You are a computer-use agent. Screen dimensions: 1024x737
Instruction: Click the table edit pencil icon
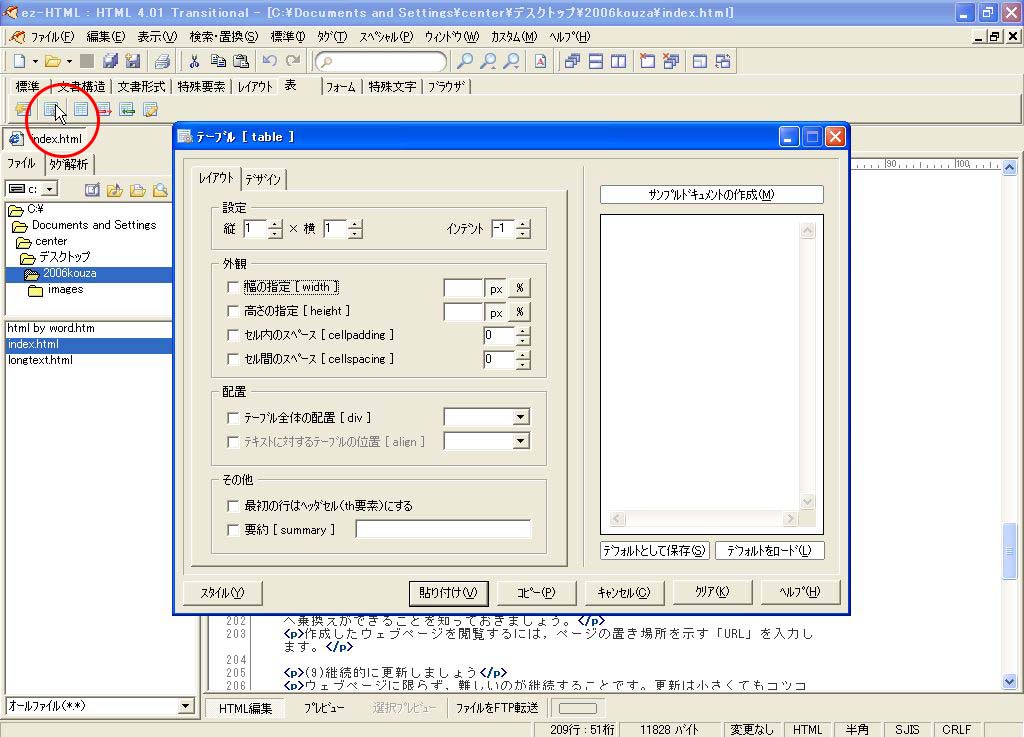(x=150, y=110)
